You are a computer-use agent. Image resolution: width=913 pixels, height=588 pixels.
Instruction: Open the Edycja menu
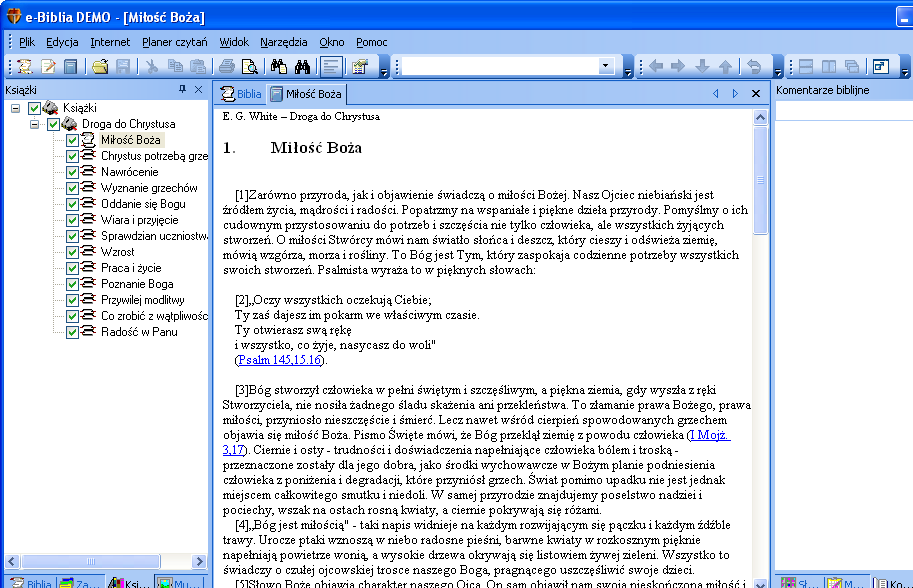click(62, 42)
